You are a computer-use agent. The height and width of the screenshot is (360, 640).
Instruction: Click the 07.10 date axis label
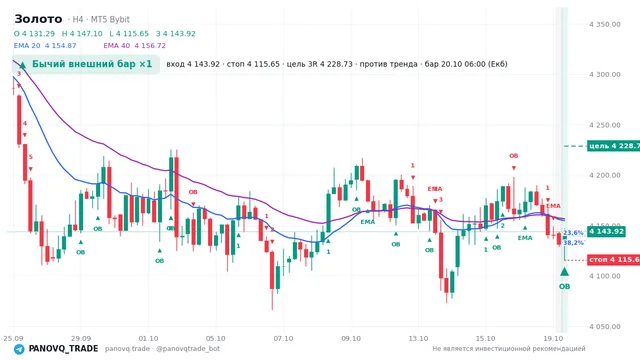pos(283,338)
